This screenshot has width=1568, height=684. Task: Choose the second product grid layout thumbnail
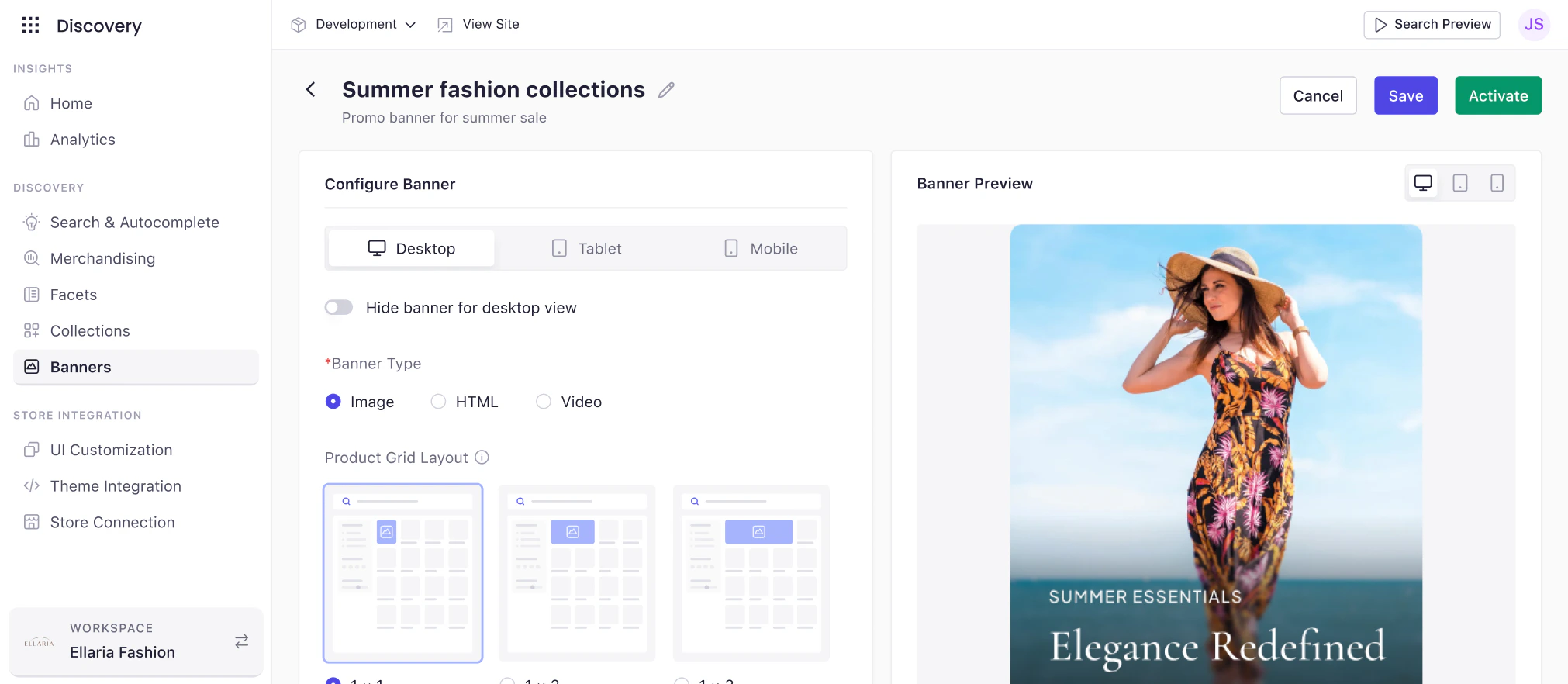coord(577,573)
